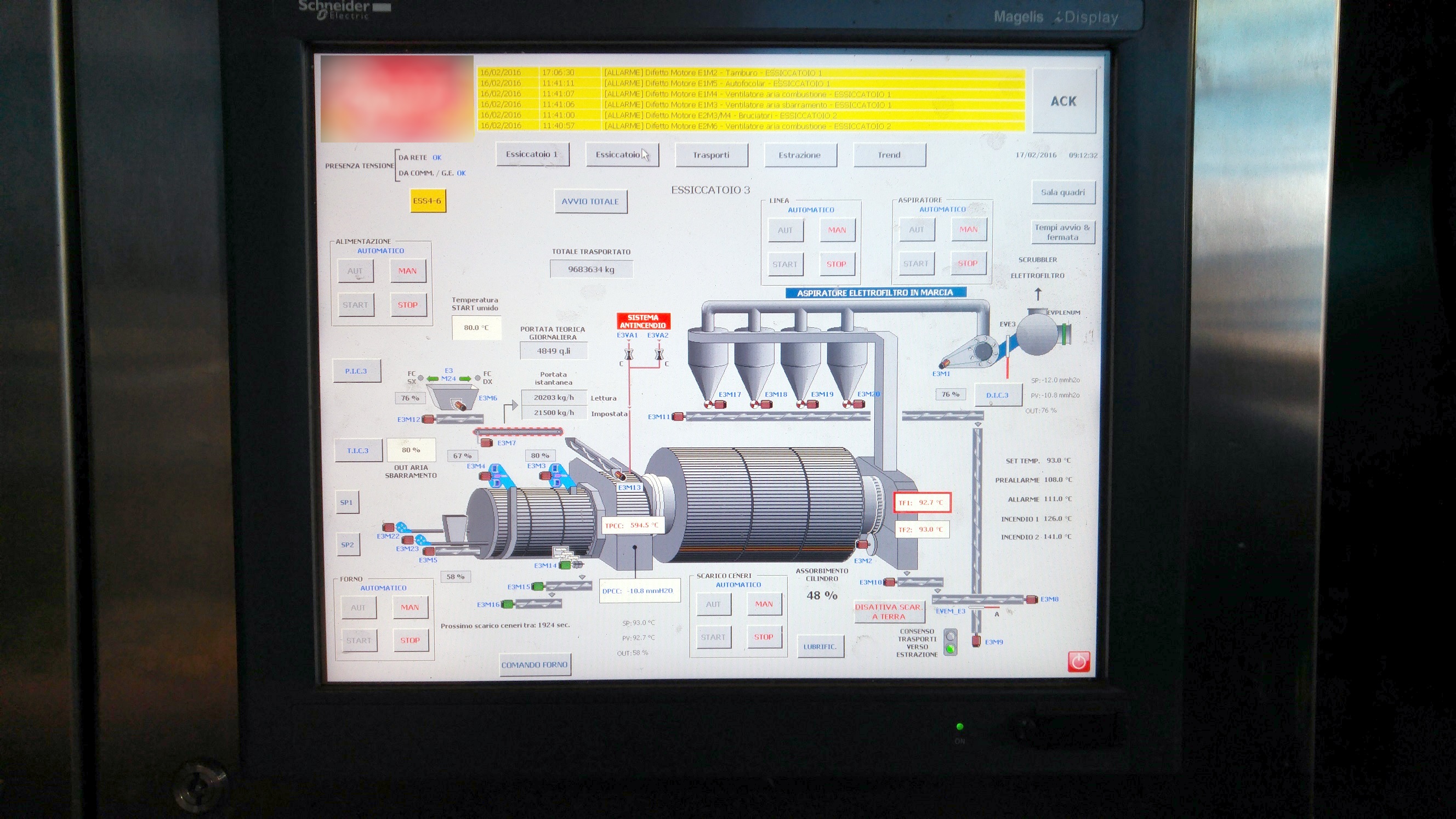Acknowledge alarms with the ACK button
This screenshot has height=819, width=1456.
coord(1063,101)
